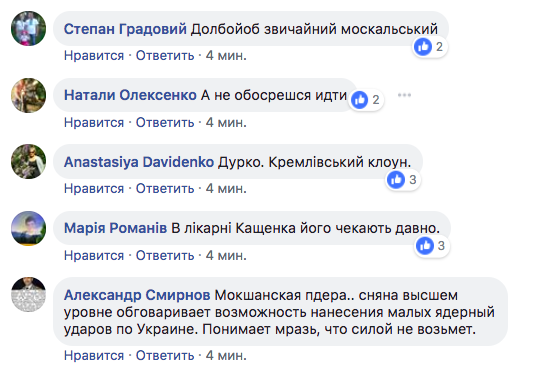Like Степан Градовий's comment via Нравится
This screenshot has width=535, height=370.
point(94,56)
